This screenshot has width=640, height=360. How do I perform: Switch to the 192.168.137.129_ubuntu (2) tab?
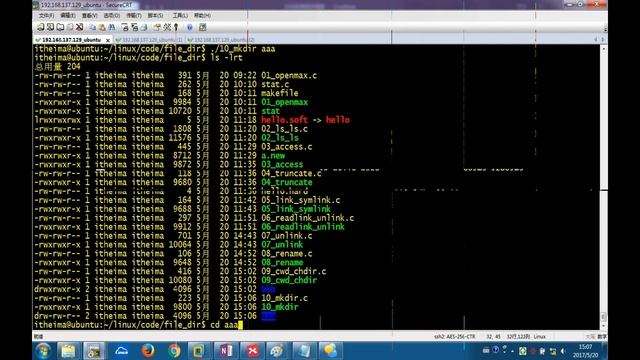click(x=221, y=40)
